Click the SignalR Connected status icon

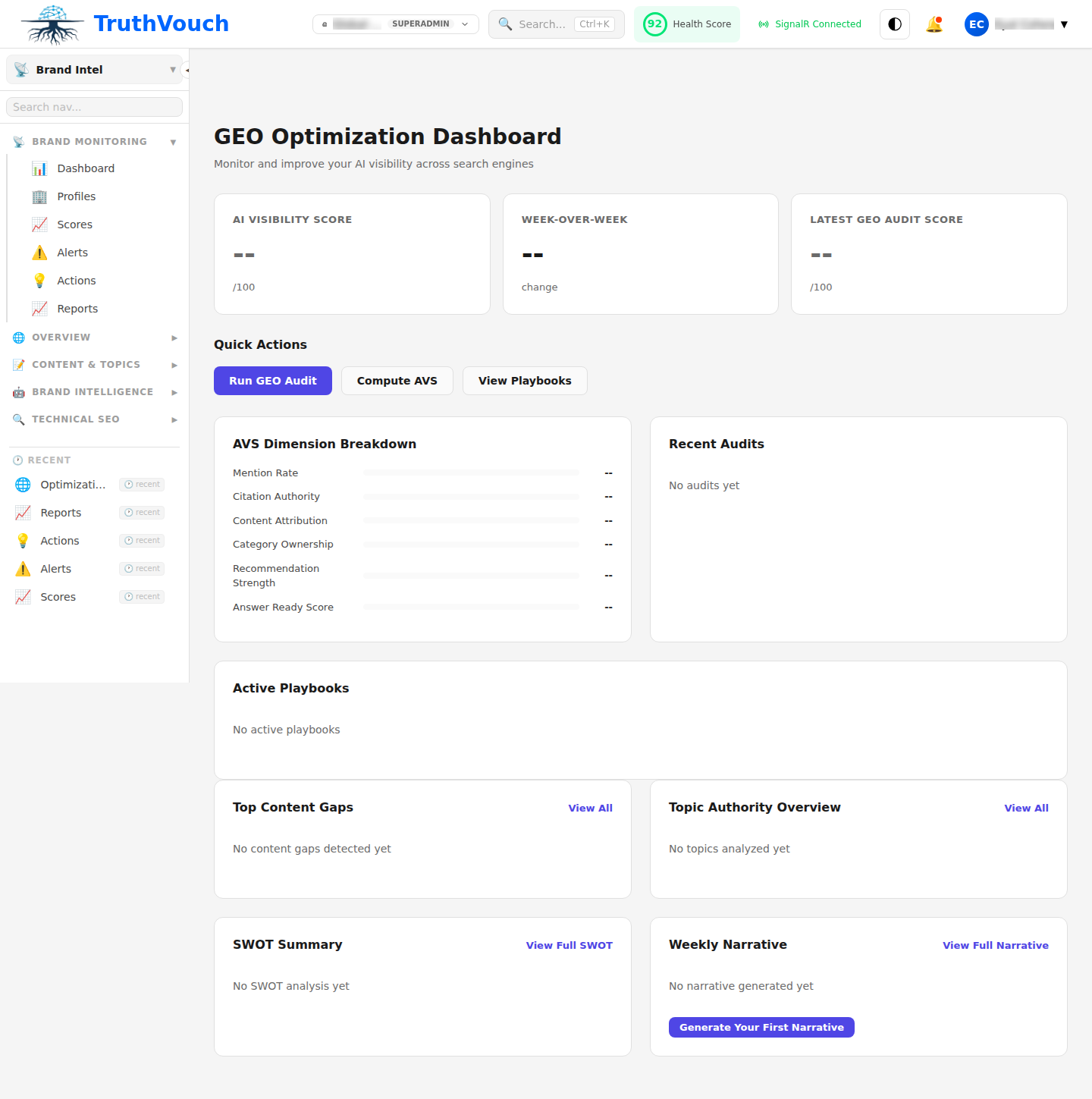coord(763,24)
